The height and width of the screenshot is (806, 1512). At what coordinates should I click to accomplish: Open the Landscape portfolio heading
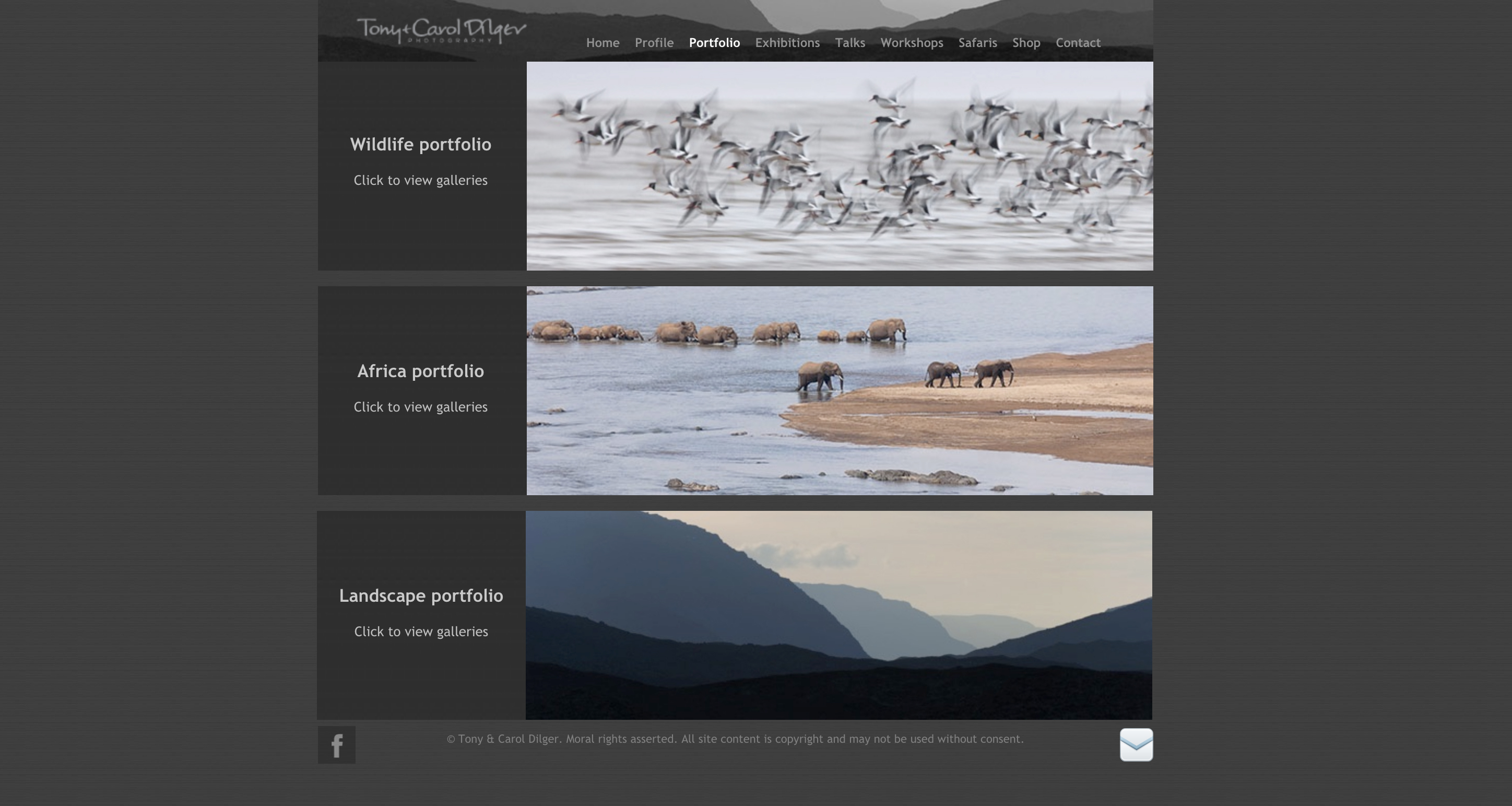tap(421, 596)
